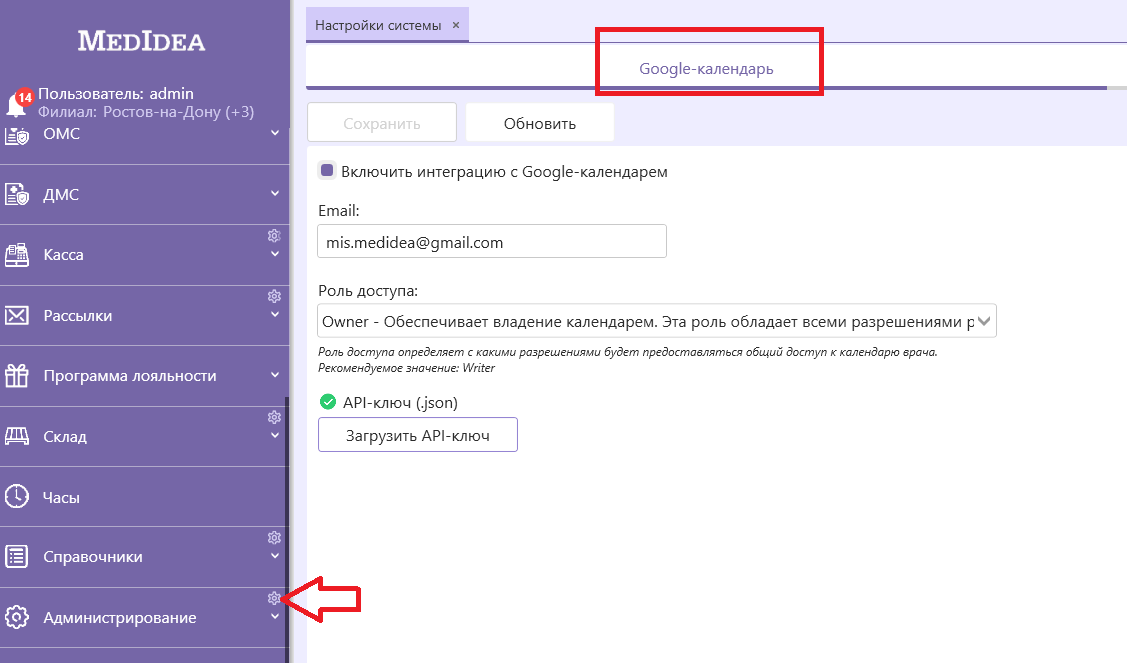Click the Склад warehouse icon
The image size is (1127, 663).
pos(17,436)
